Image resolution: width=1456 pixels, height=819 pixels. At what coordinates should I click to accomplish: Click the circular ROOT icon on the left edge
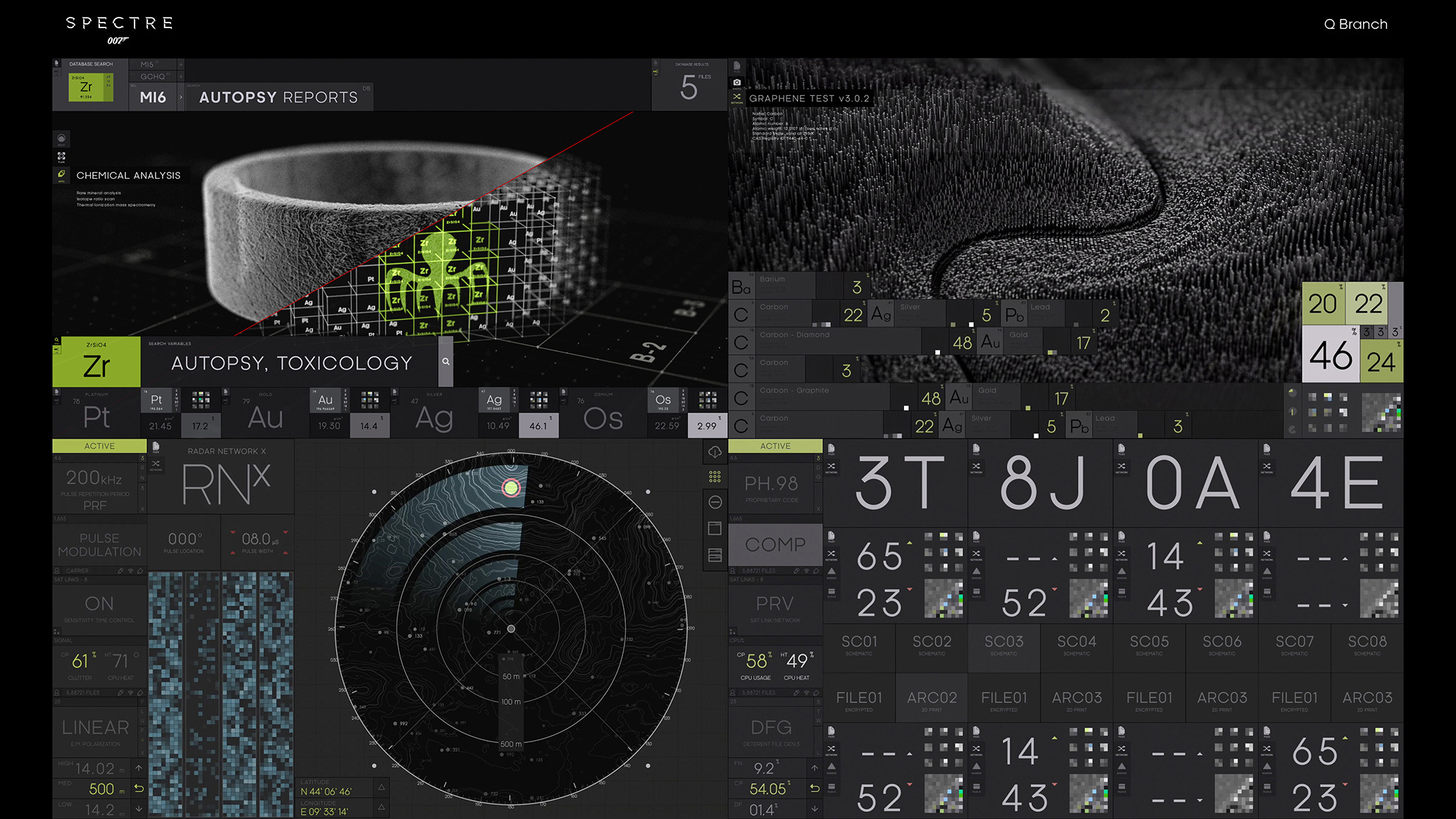[x=61, y=138]
